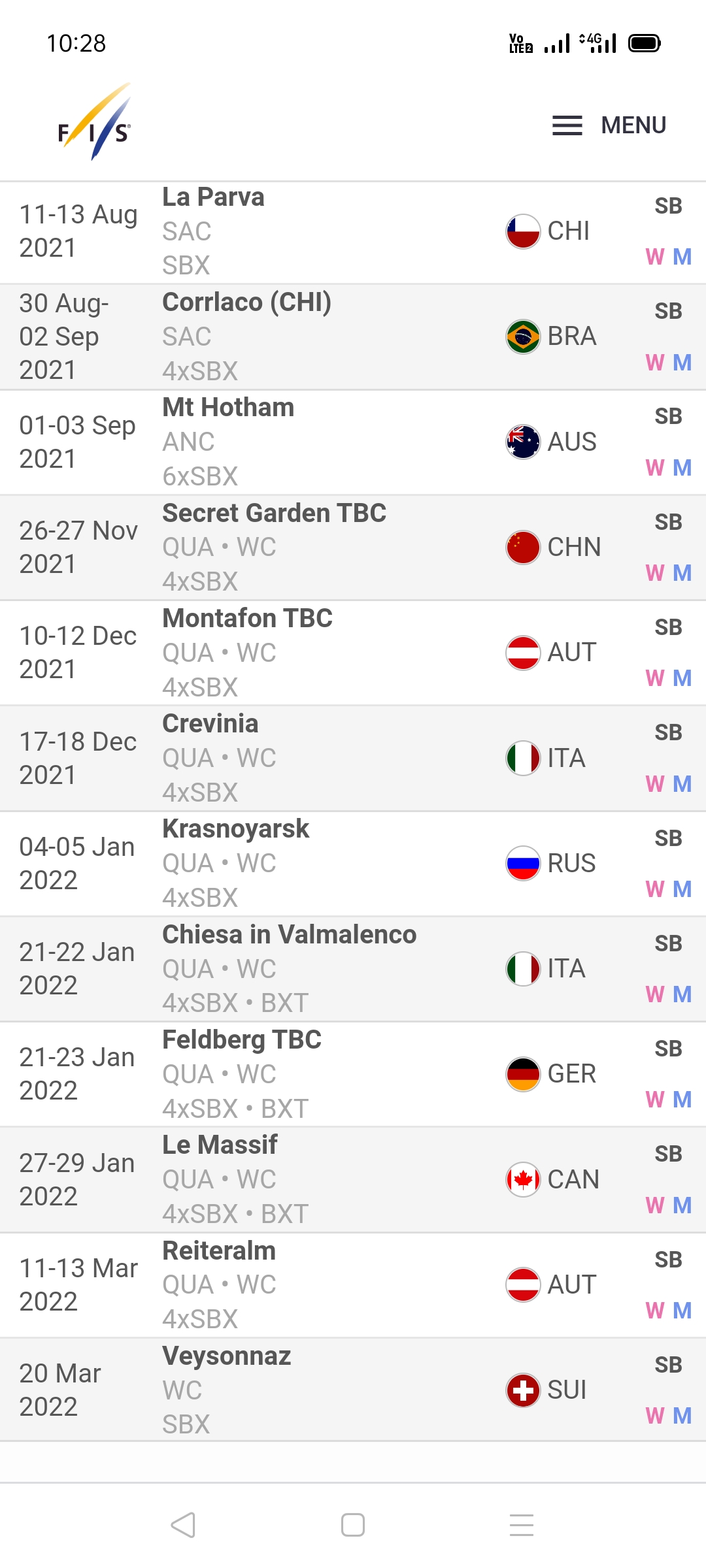Open Chiesa in Valmalenco event
The image size is (706, 1568).
pos(289,934)
